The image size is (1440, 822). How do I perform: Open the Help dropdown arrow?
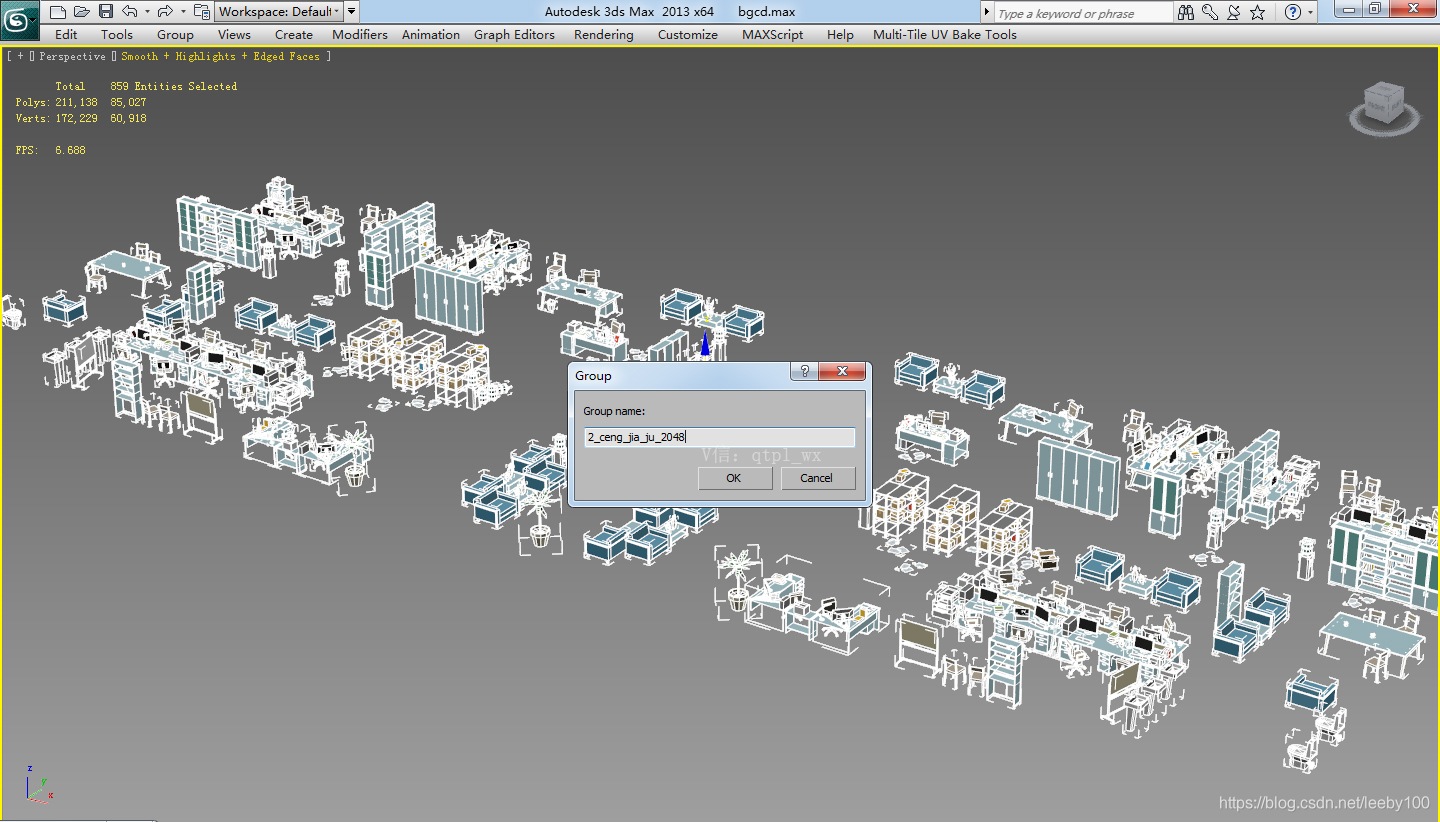pos(1311,13)
